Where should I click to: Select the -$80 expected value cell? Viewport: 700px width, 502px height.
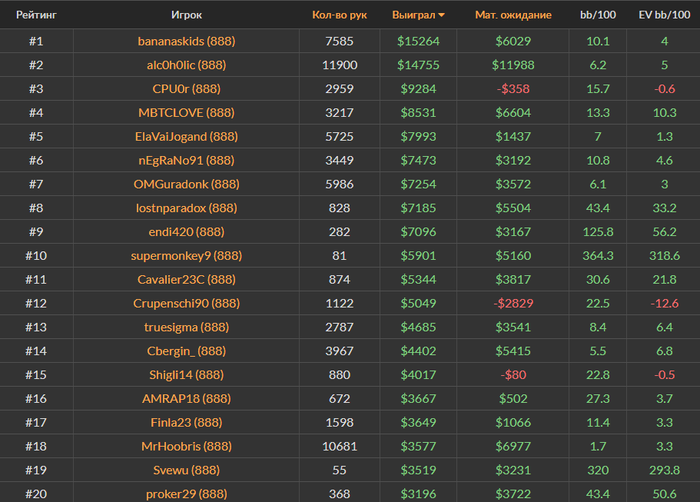(513, 375)
